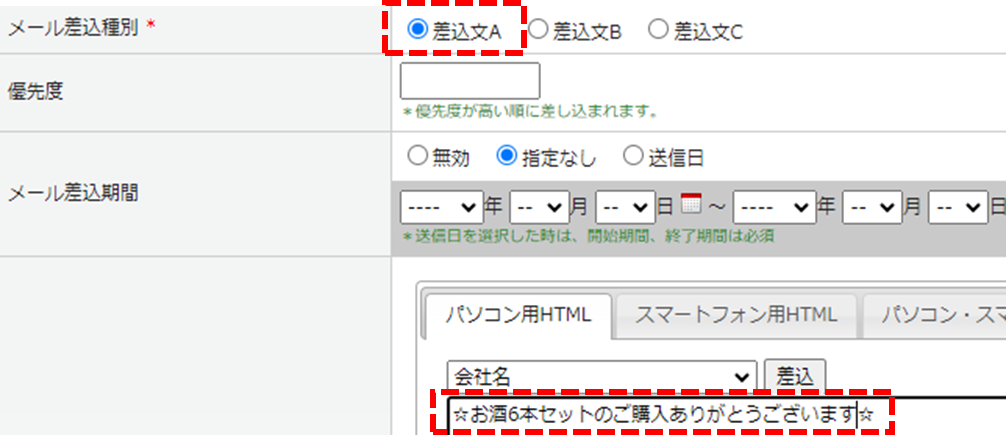Image resolution: width=1006 pixels, height=435 pixels.
Task: Open the end month dropdown
Action: coord(872,207)
